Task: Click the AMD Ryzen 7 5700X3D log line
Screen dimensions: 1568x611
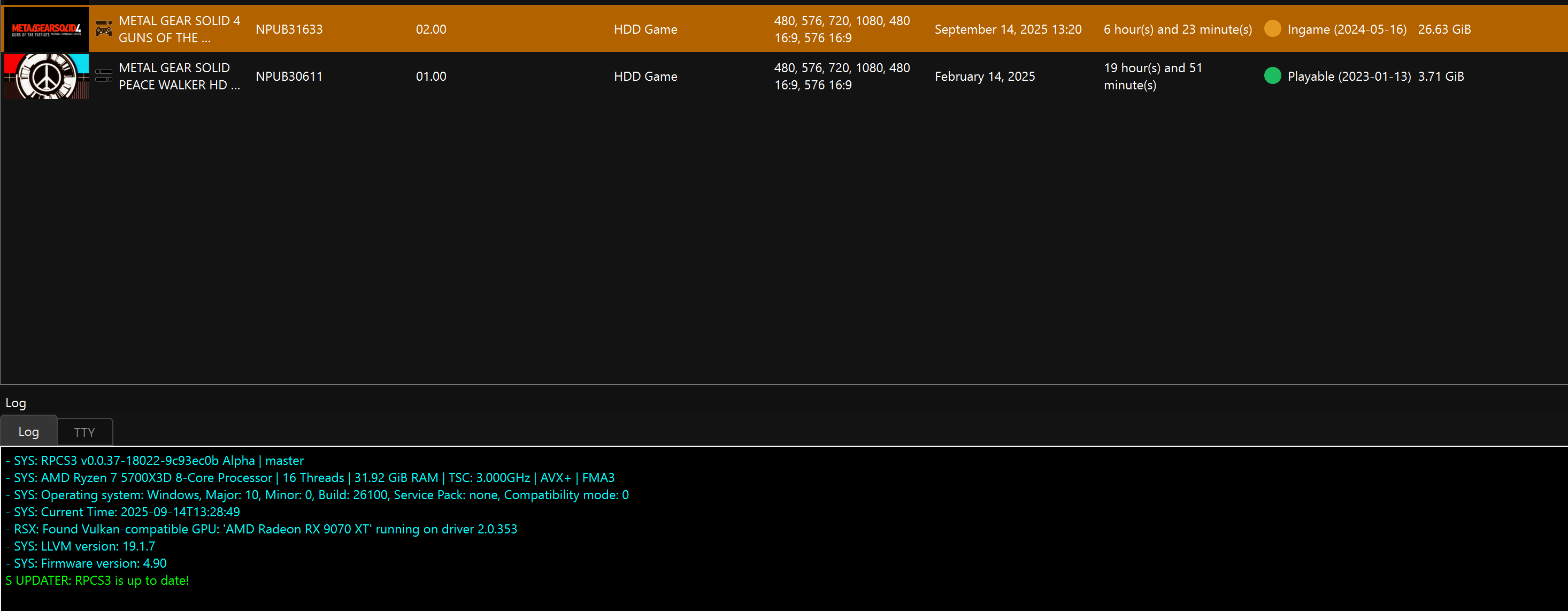Action: point(310,478)
